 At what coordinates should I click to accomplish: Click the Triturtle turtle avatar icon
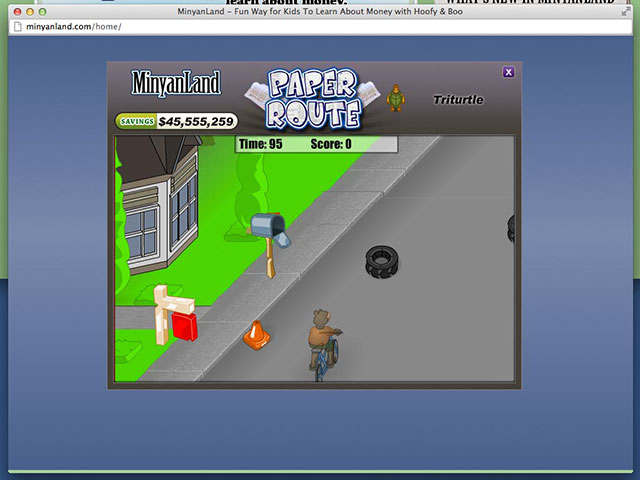click(x=395, y=97)
